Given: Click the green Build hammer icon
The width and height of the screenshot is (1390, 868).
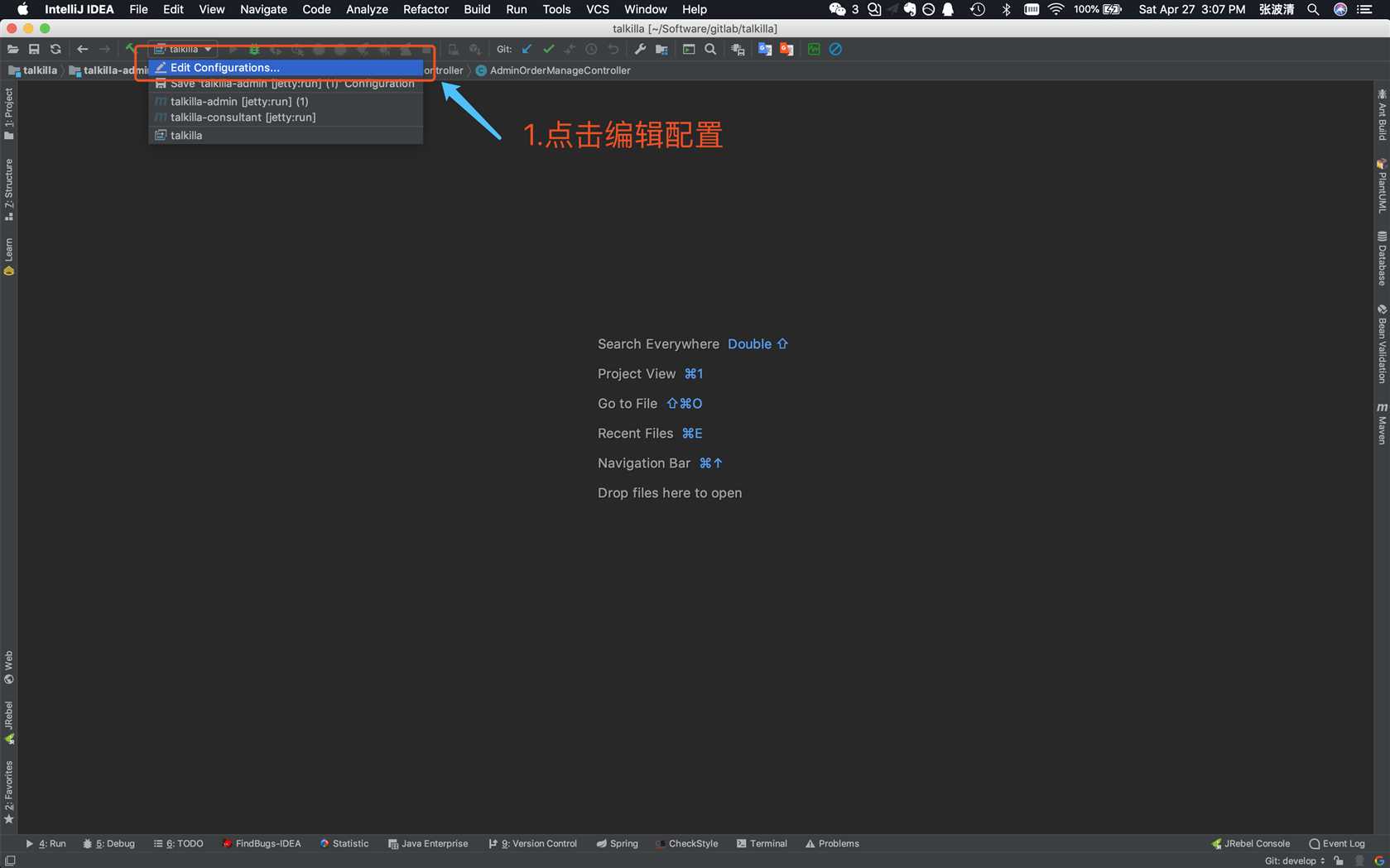Looking at the screenshot, I should click(130, 50).
